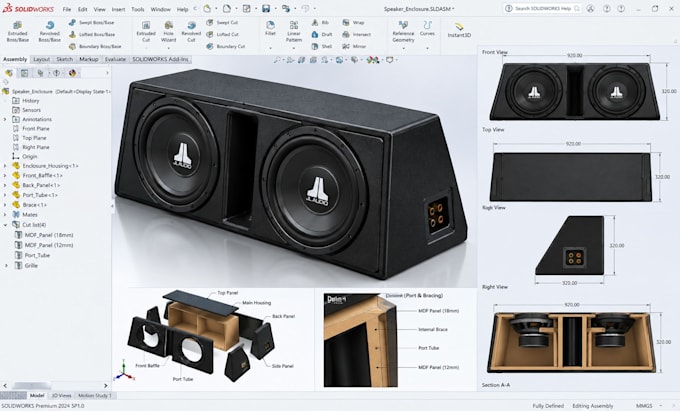Click the Edit Appearance colored icon
This screenshot has width=680, height=411.
373,60
